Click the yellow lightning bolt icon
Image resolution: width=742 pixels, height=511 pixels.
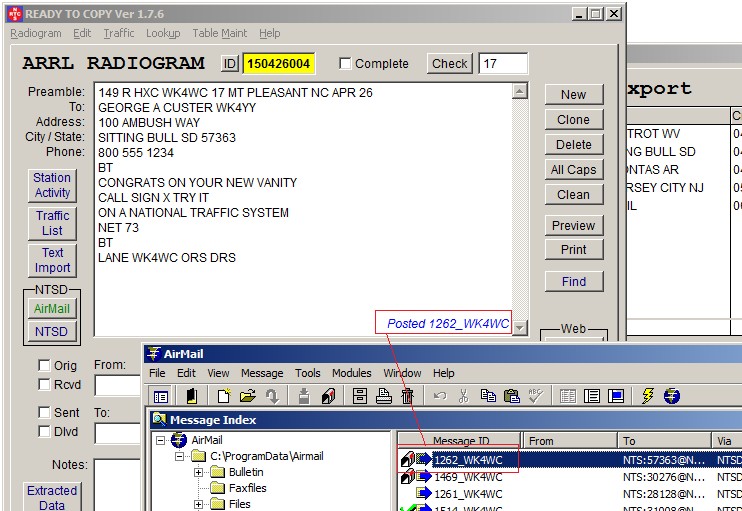tap(647, 396)
